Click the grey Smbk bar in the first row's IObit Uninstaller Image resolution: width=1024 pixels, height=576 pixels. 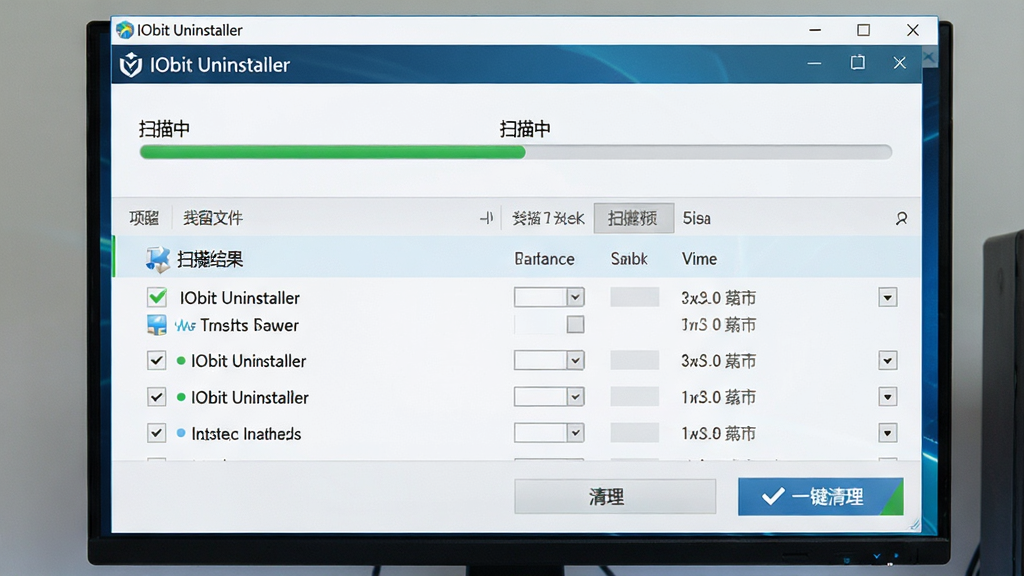tap(635, 297)
